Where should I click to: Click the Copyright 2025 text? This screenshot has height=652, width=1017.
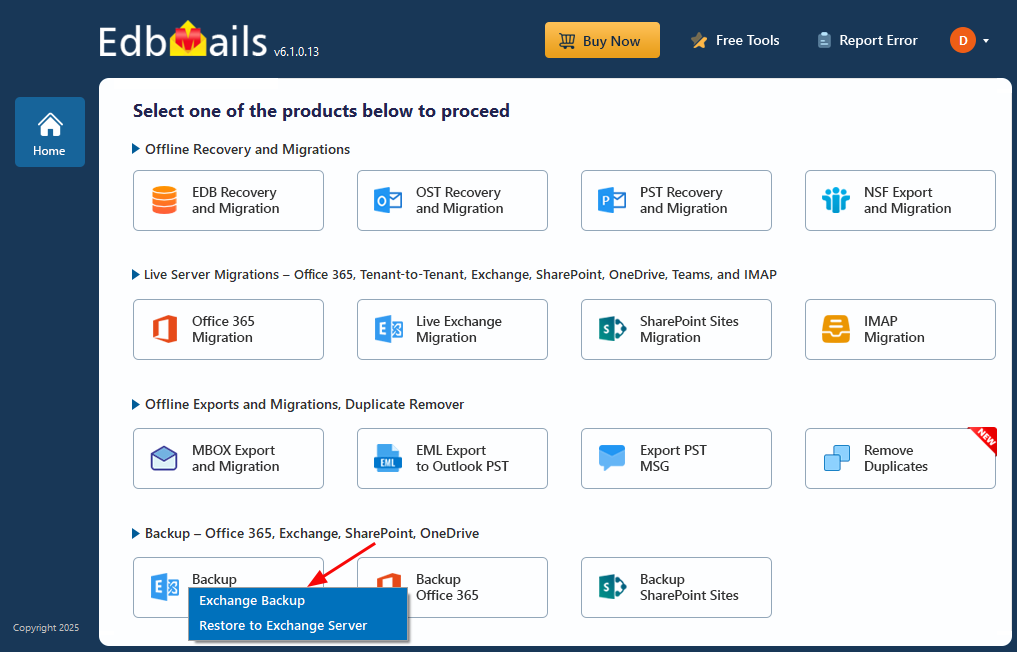tap(46, 627)
